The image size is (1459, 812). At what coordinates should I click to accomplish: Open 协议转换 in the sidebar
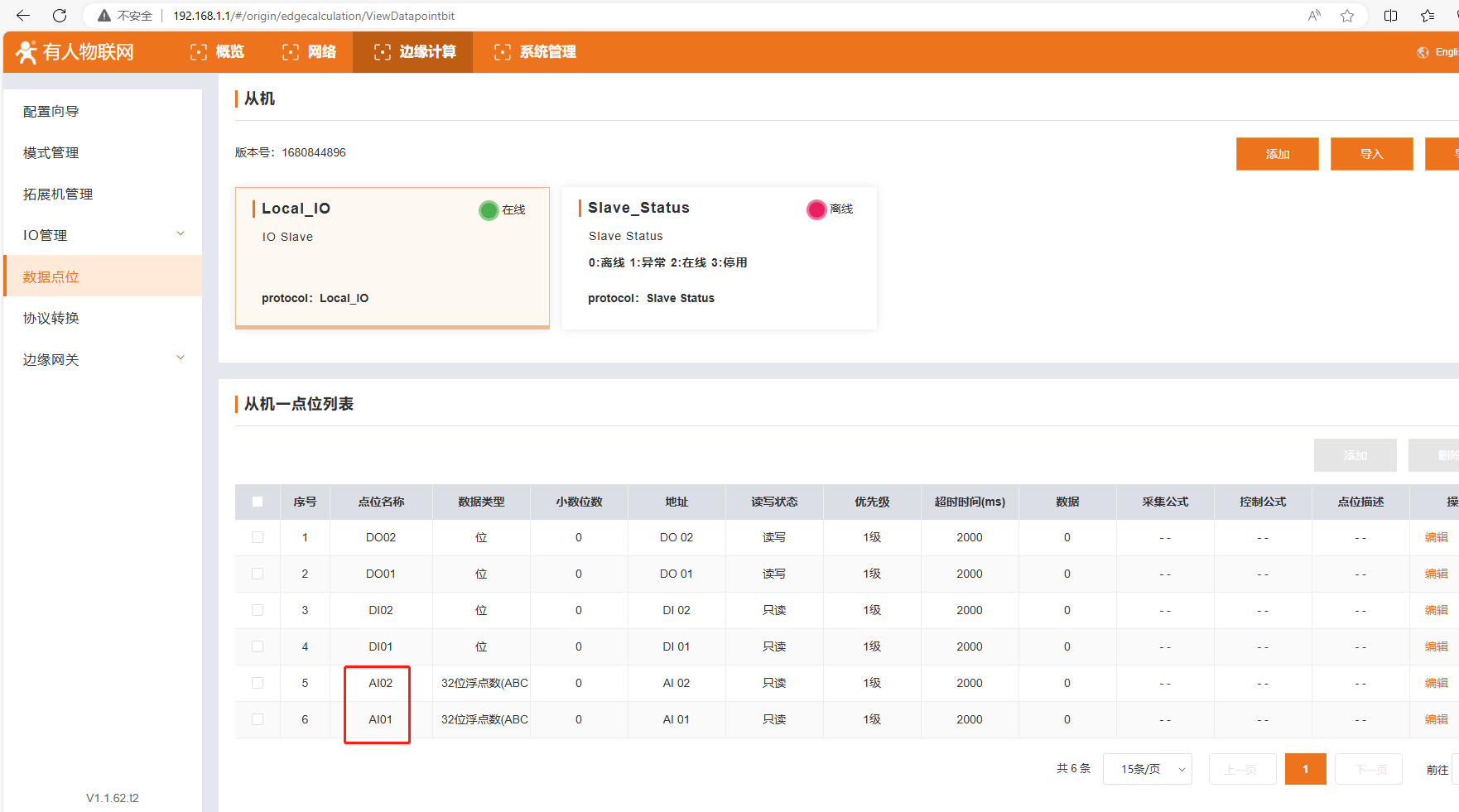(51, 318)
